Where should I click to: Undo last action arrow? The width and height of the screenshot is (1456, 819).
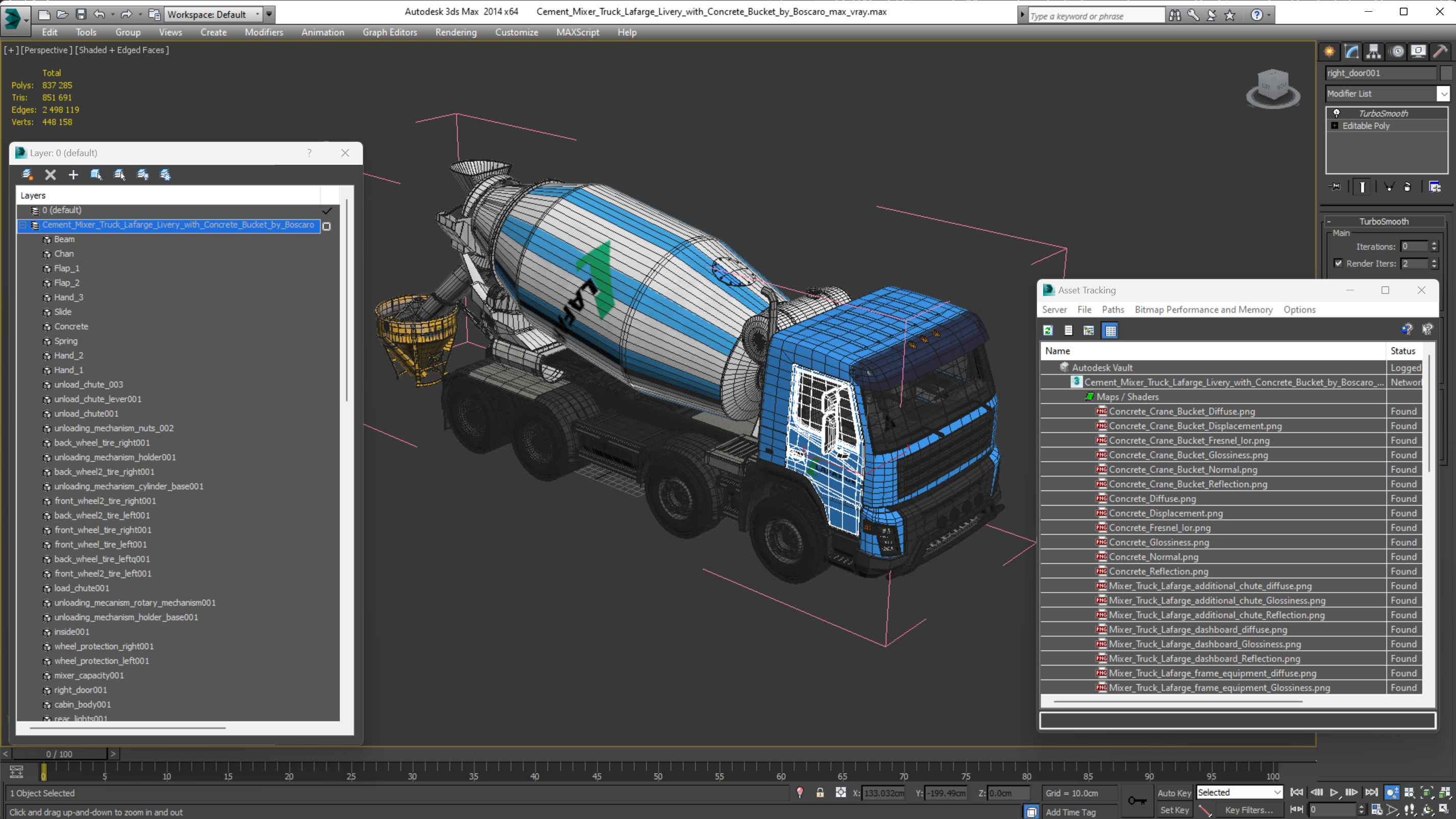[x=100, y=14]
